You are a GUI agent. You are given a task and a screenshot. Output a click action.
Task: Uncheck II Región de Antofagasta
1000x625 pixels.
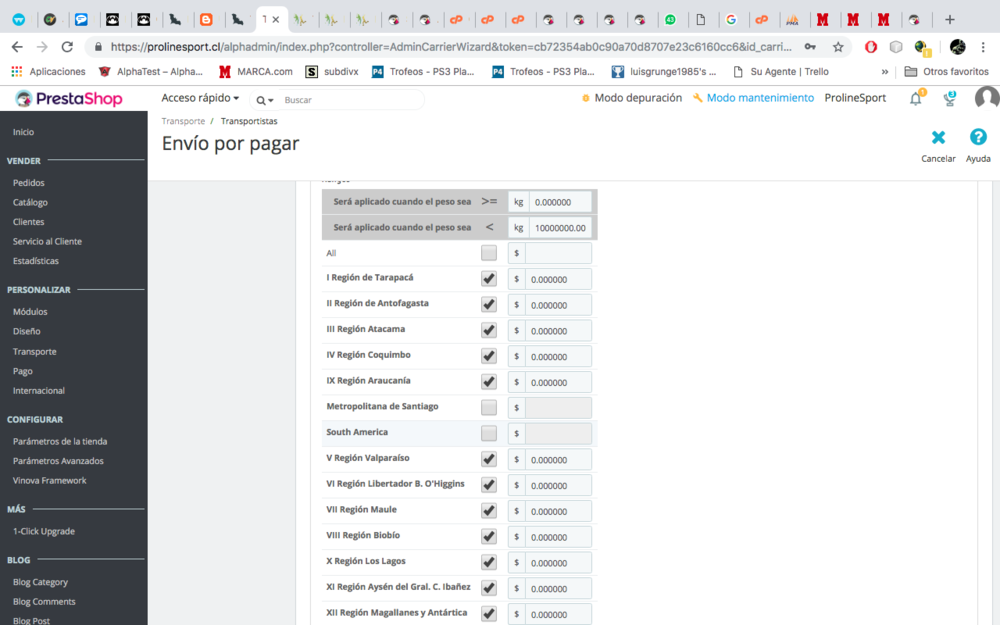click(489, 305)
